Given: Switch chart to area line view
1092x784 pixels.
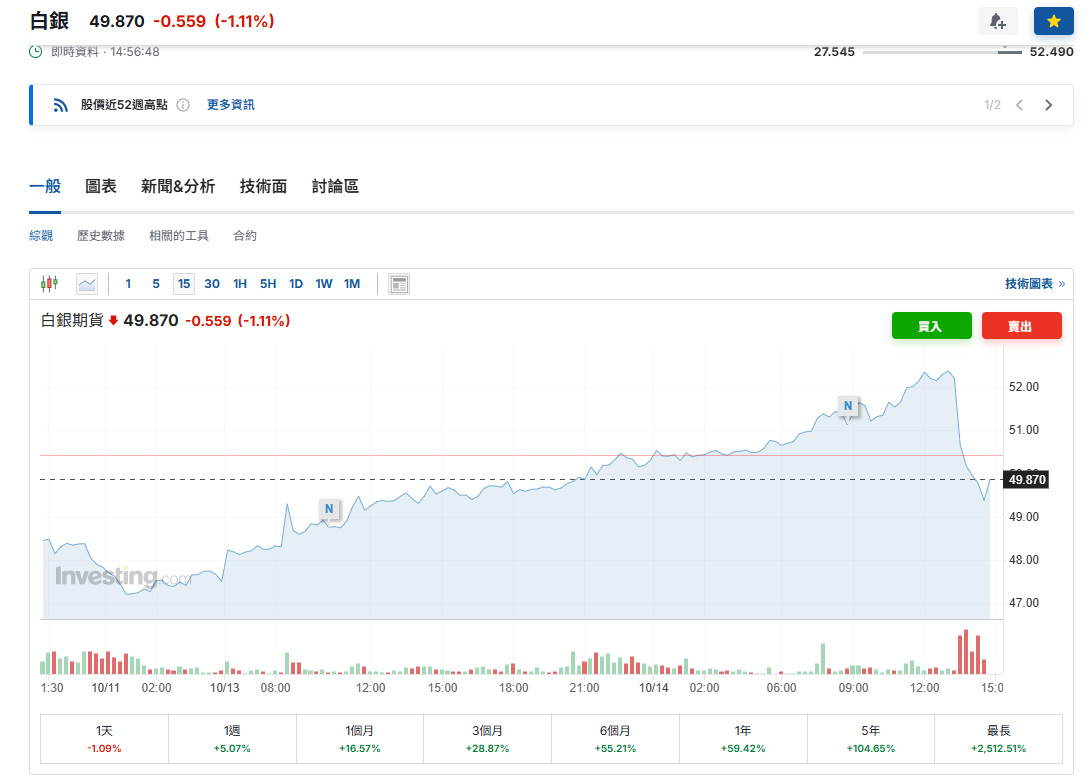Looking at the screenshot, I should (x=87, y=284).
